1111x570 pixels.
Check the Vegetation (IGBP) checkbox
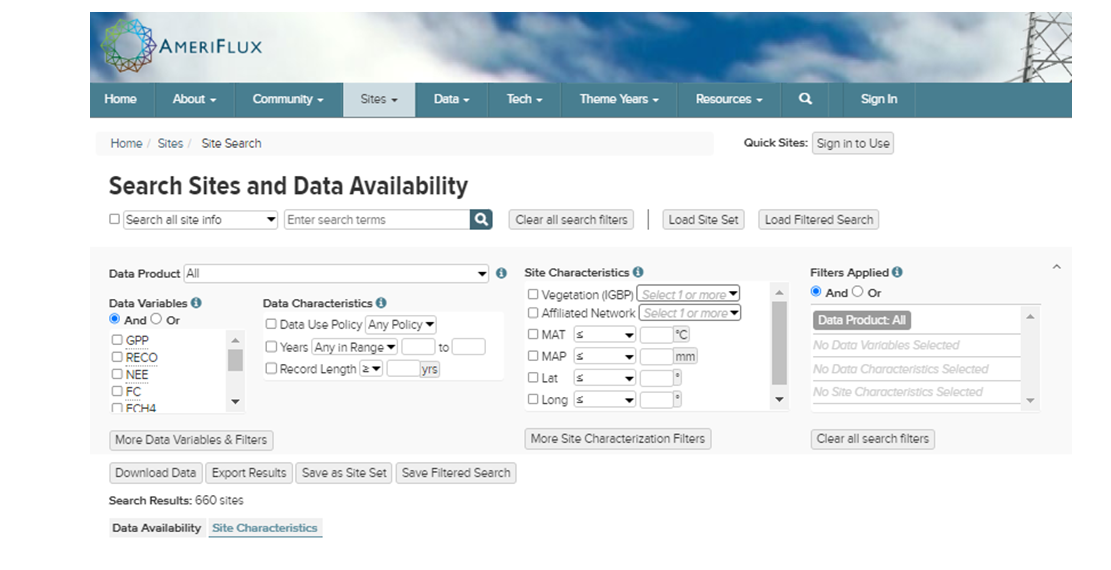533,295
